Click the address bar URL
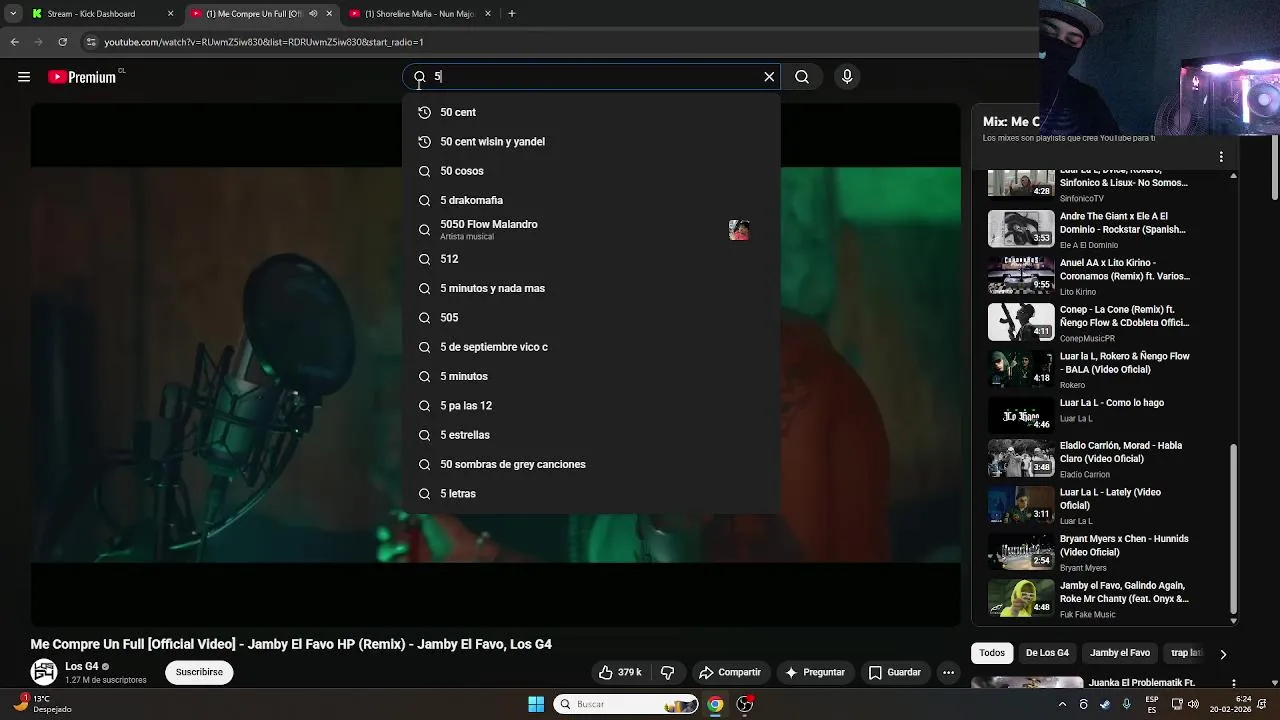Screen dimensions: 1280x720 pyautogui.click(x=264, y=42)
